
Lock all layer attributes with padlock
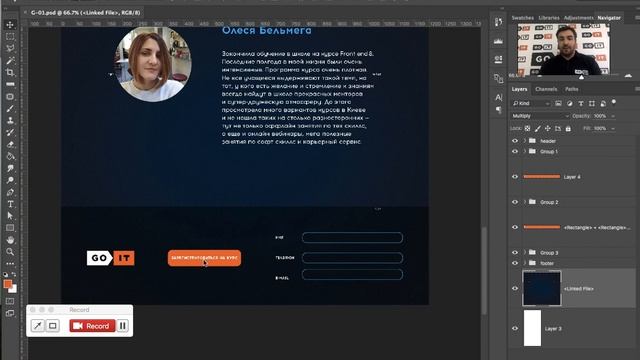point(568,129)
